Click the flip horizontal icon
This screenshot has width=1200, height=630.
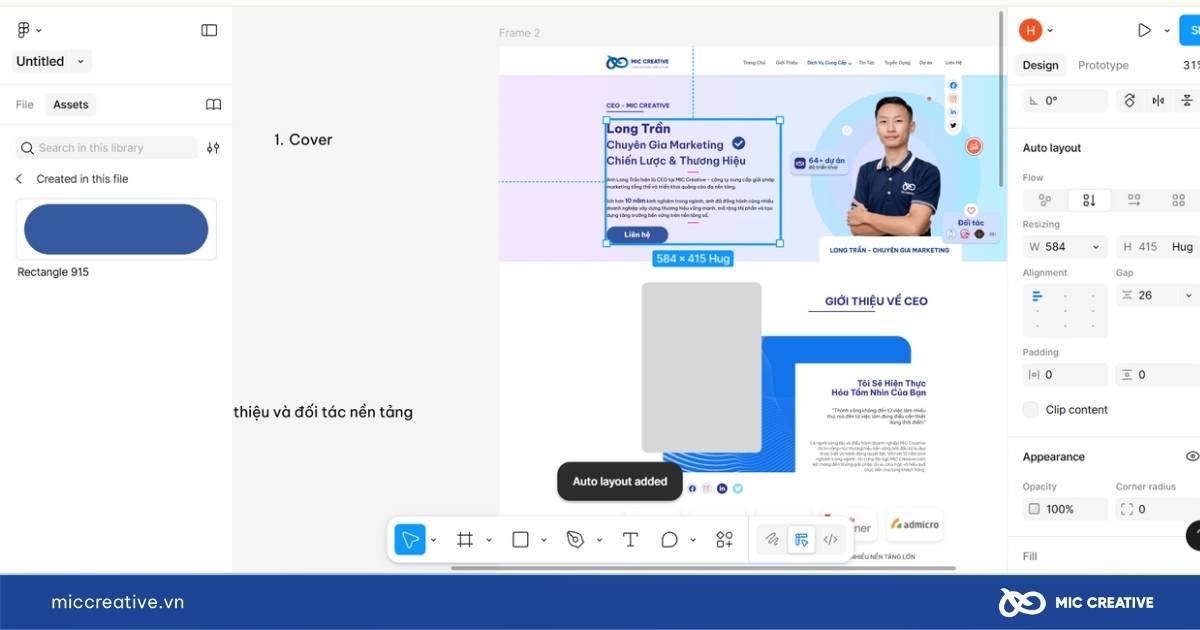pos(1158,101)
